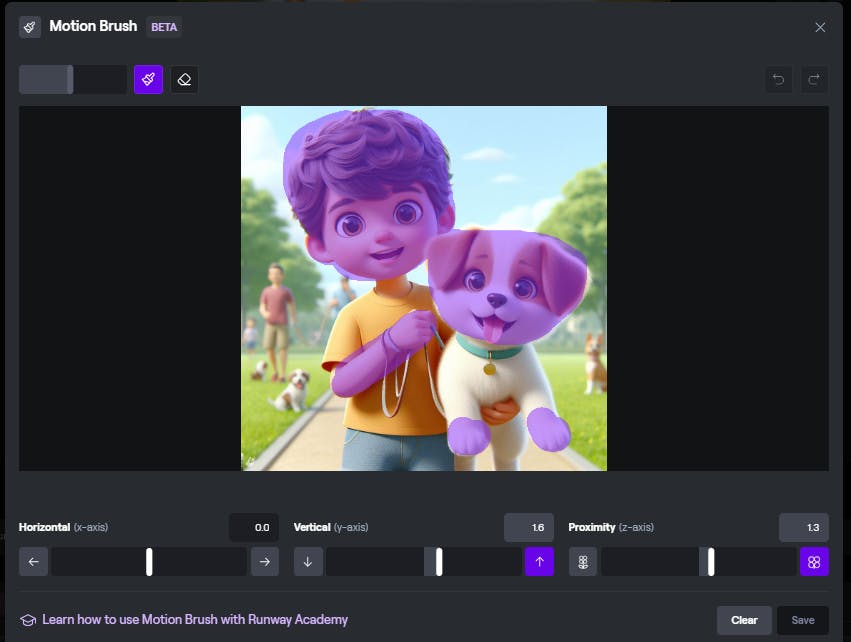Click the graduation cap Academy icon
This screenshot has width=851, height=642.
[x=28, y=620]
